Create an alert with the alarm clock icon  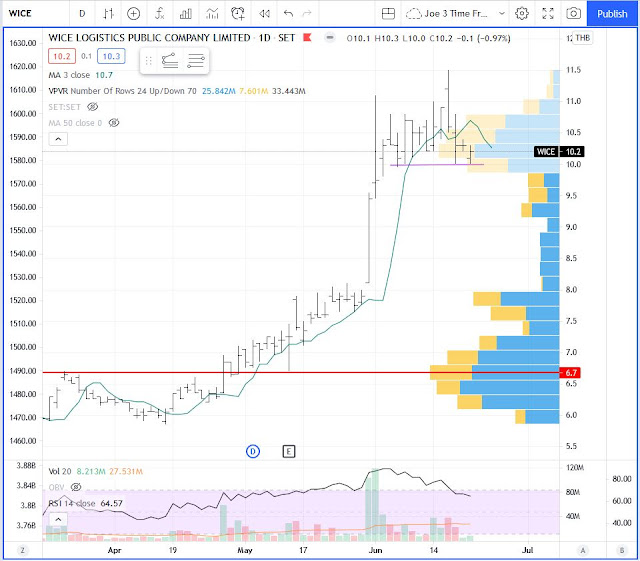pyautogui.click(x=238, y=14)
